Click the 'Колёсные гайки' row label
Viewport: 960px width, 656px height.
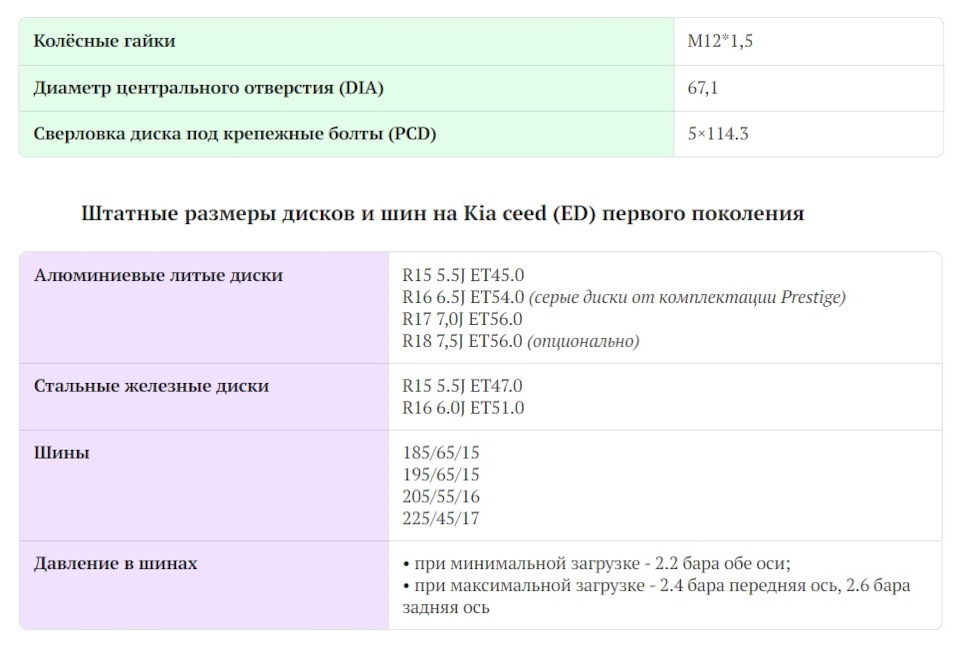(x=104, y=41)
